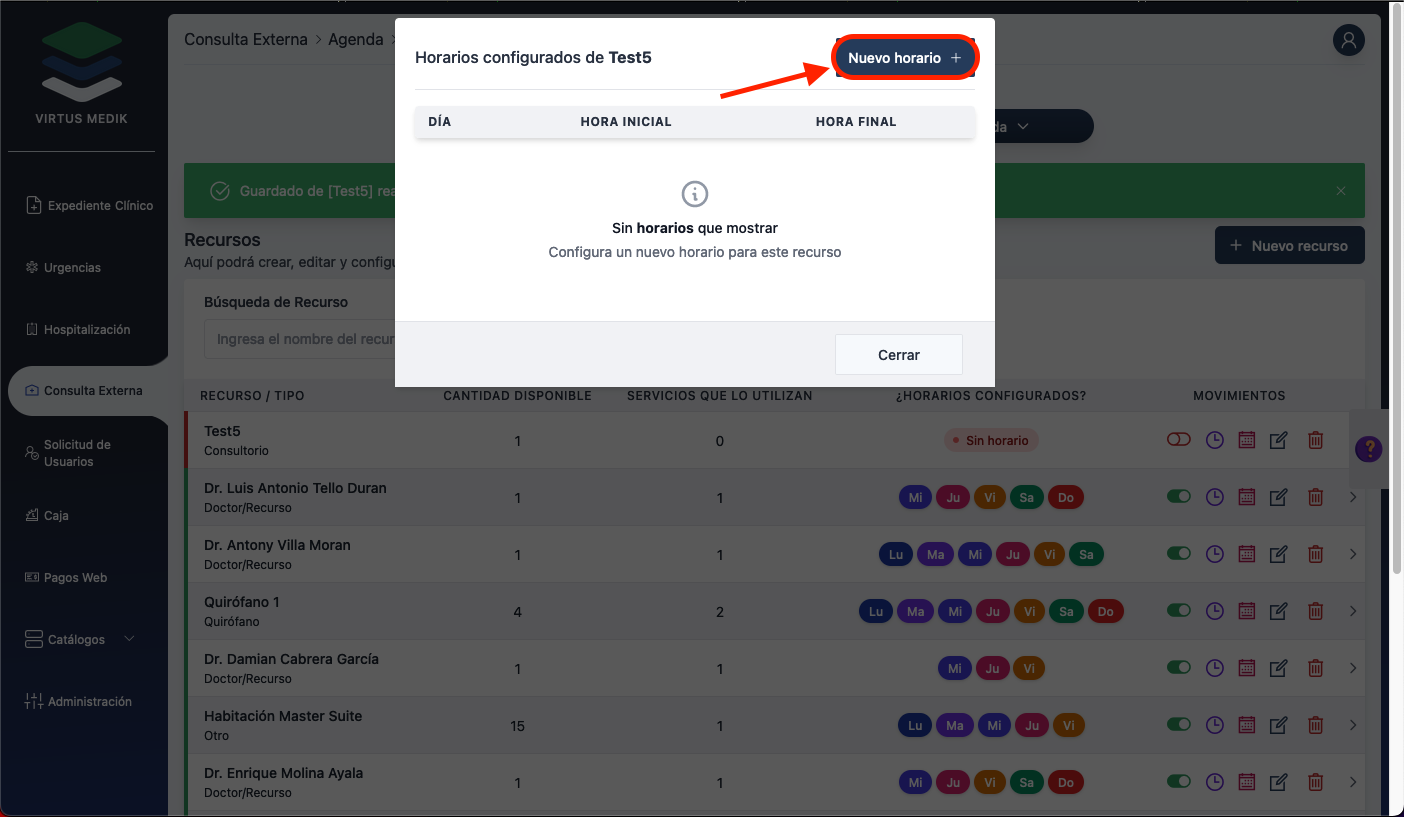Viewport: 1404px width, 817px height.
Task: Click clock icon for Dr. Damian Cabrera García
Action: point(1214,668)
